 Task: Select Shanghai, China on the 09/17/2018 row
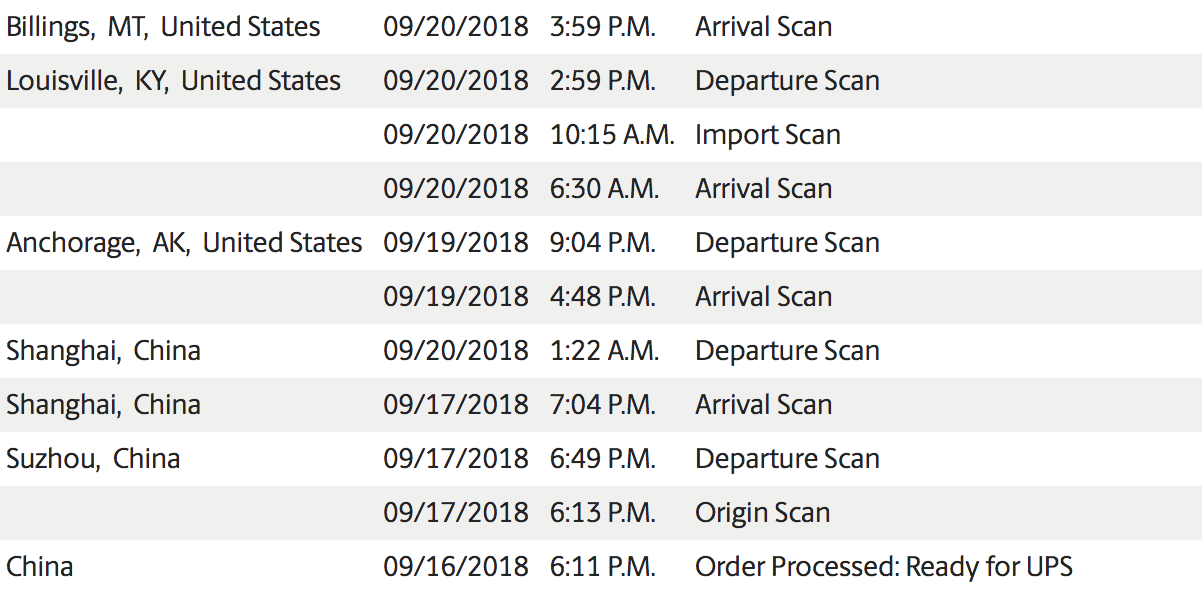click(x=104, y=405)
